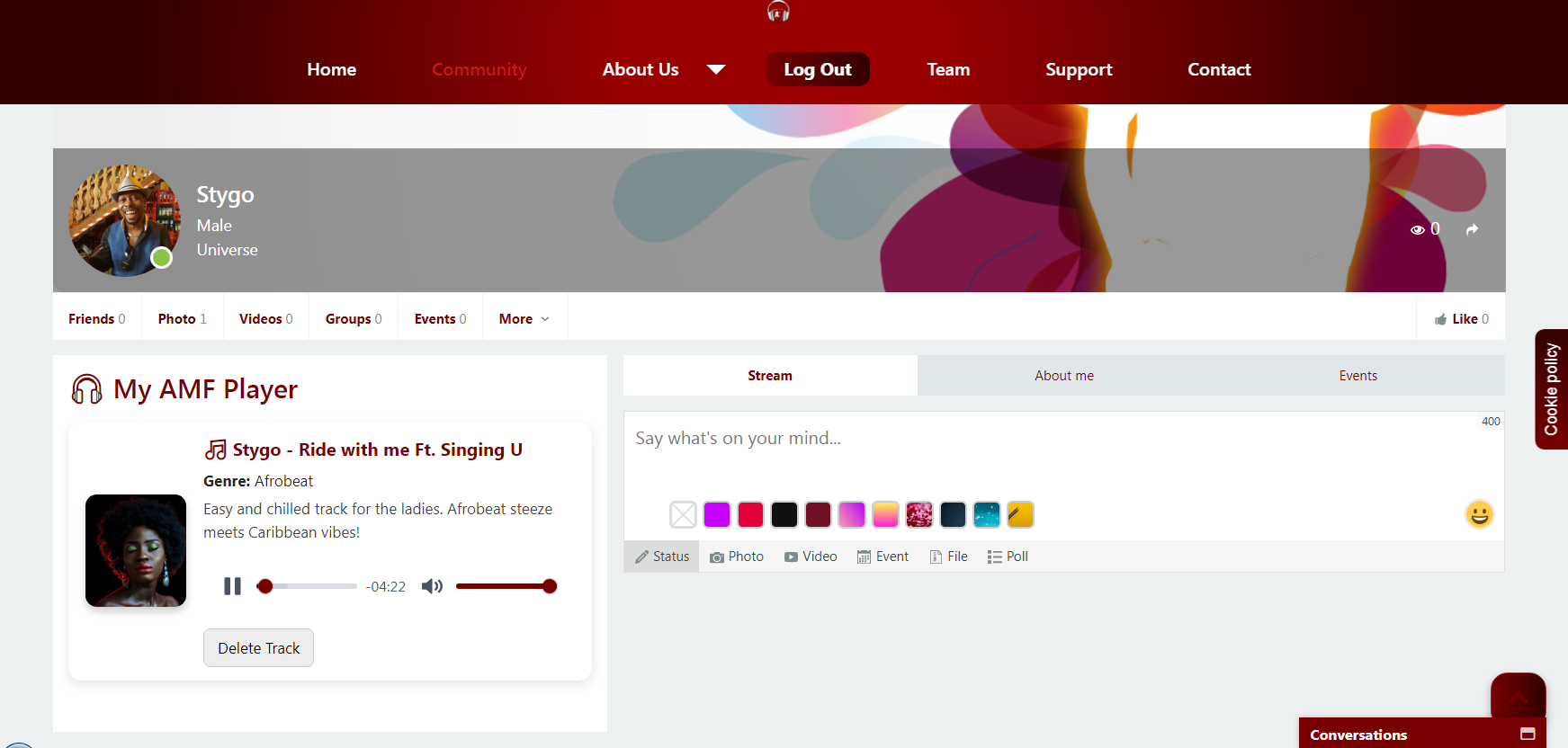Image resolution: width=1568 pixels, height=748 pixels.
Task: Mute the player volume speaker icon
Action: pyautogui.click(x=432, y=586)
